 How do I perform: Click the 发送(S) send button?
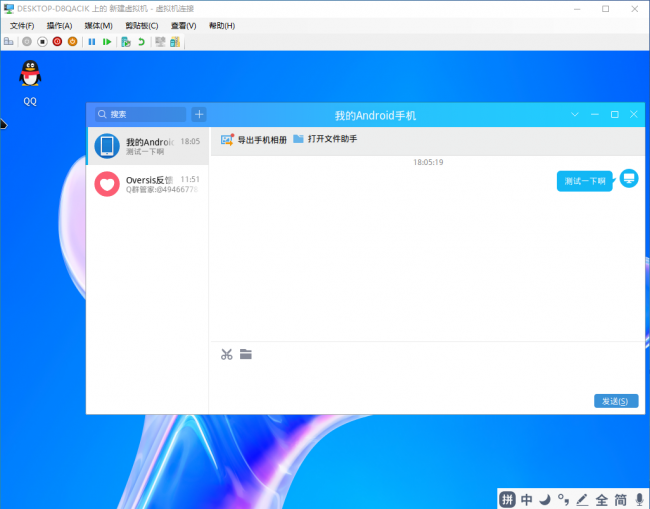(616, 401)
